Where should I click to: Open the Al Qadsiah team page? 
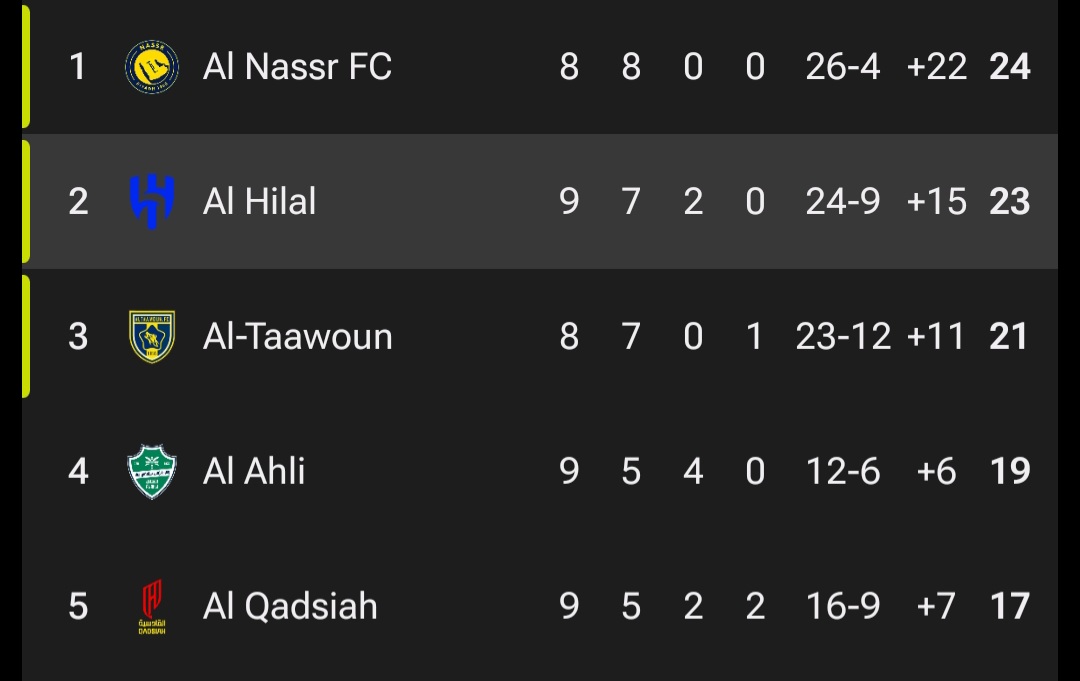pos(289,605)
